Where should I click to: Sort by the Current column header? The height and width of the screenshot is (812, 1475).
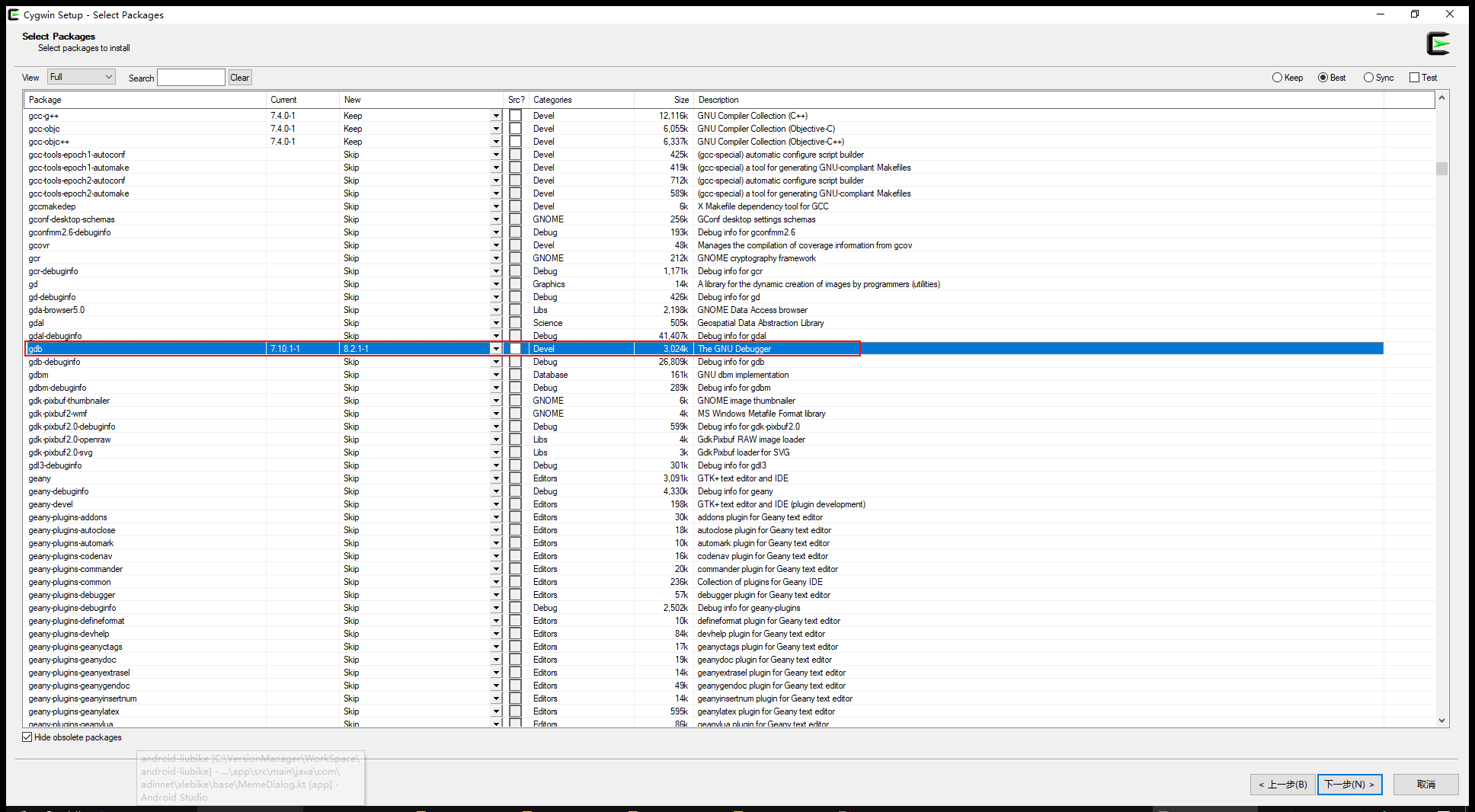pyautogui.click(x=302, y=100)
